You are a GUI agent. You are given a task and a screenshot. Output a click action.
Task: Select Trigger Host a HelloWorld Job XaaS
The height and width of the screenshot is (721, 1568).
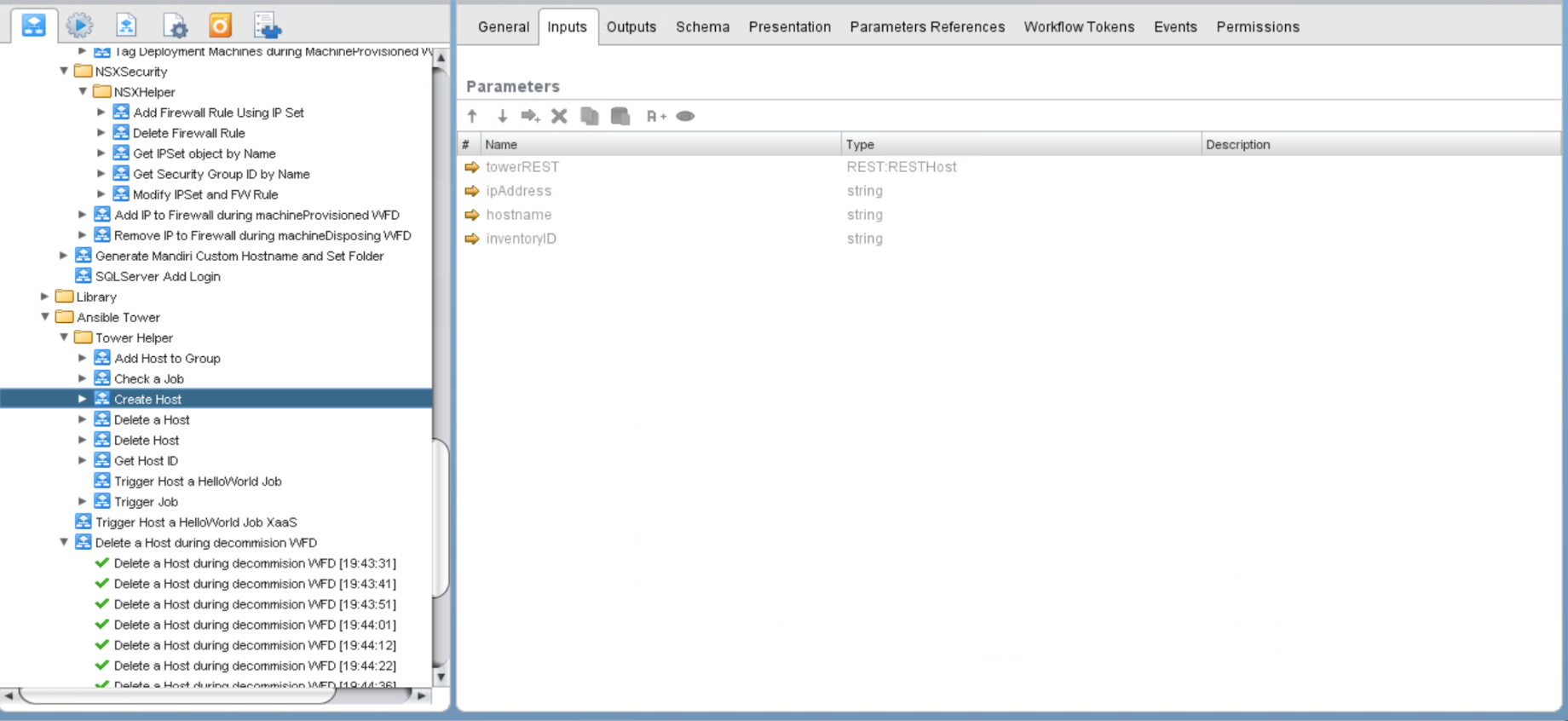point(196,522)
